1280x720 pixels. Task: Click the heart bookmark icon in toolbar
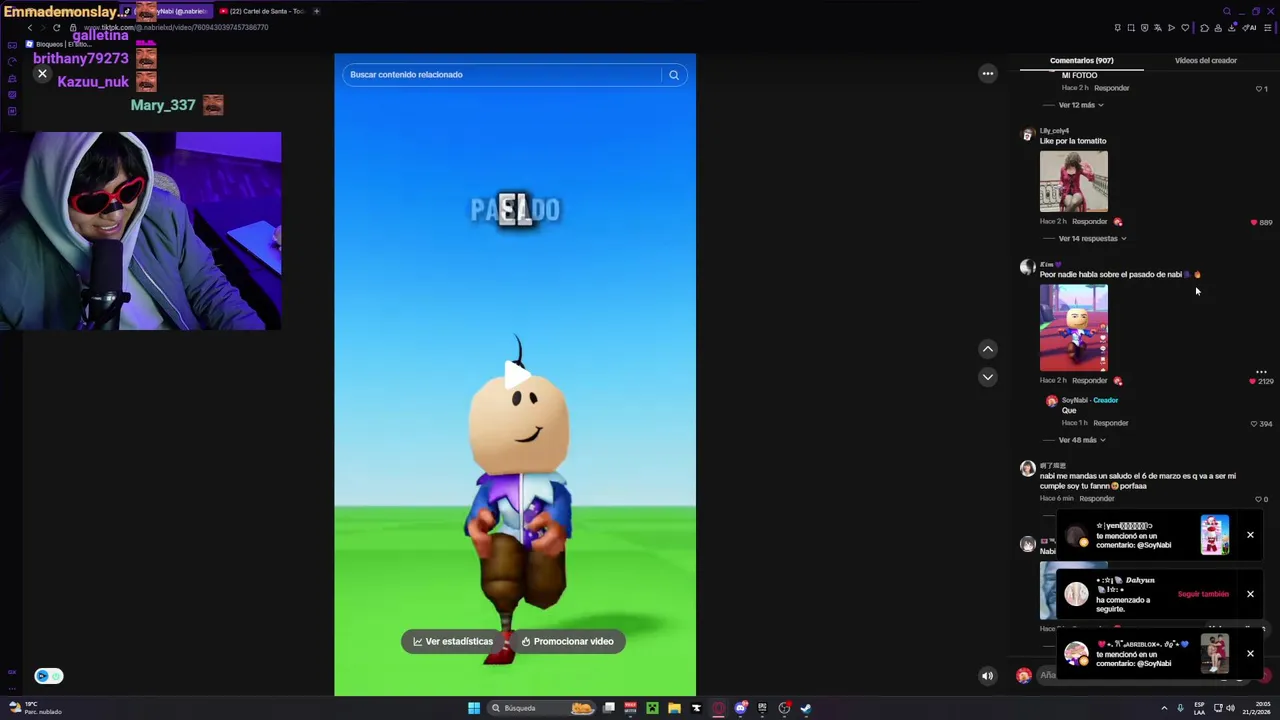point(1185,28)
